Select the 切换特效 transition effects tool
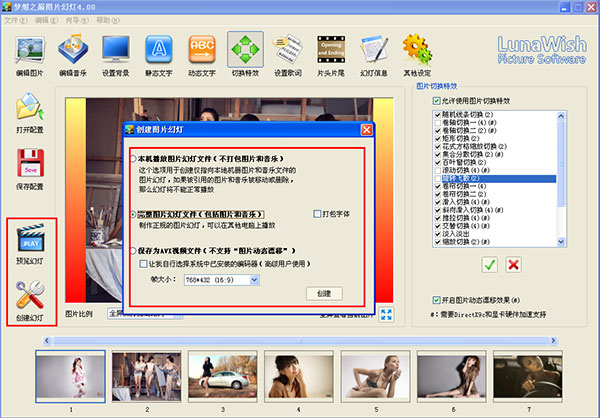600x418 pixels. [245, 55]
